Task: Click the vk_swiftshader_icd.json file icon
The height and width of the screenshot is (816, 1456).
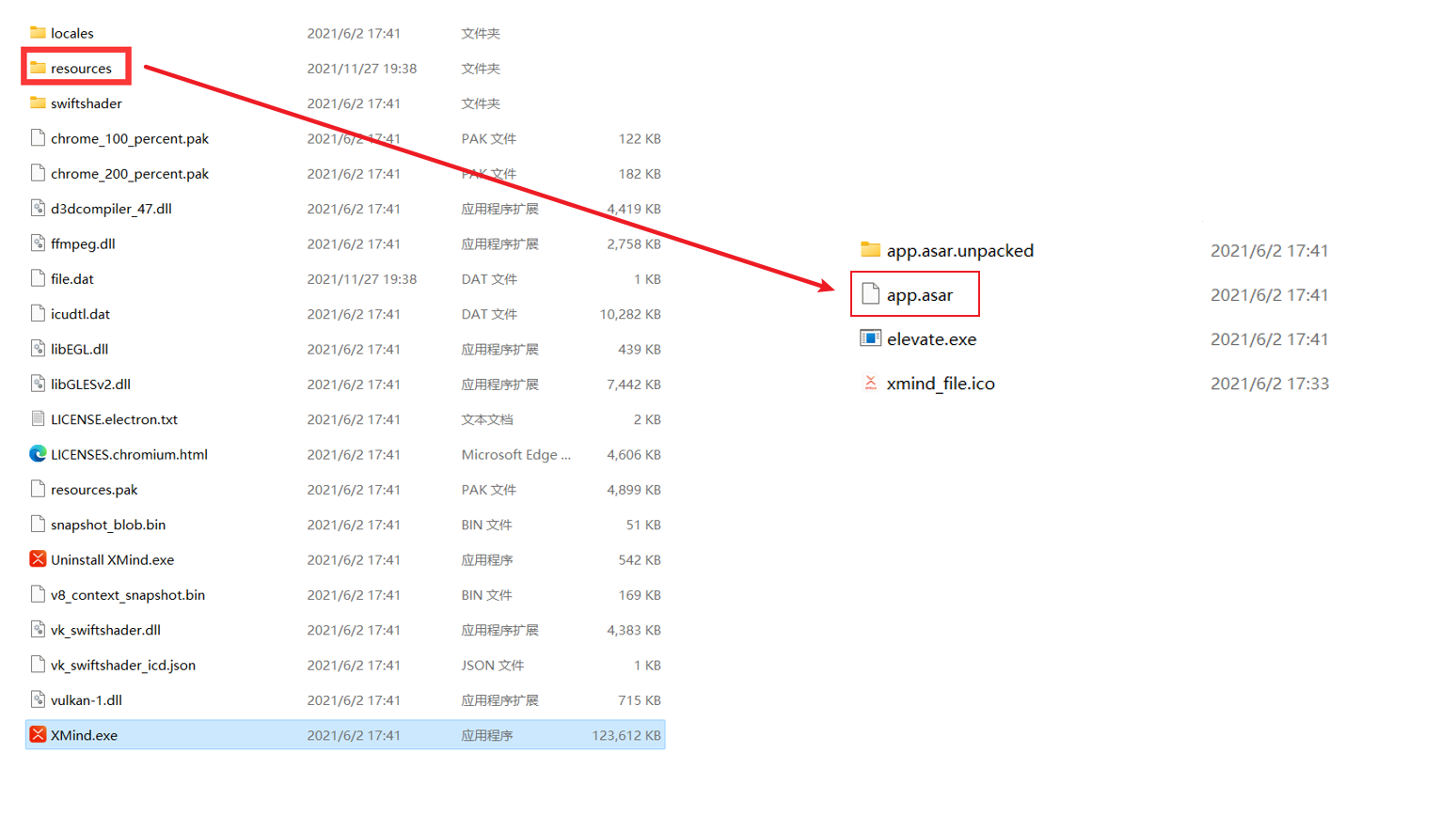Action: (x=38, y=665)
